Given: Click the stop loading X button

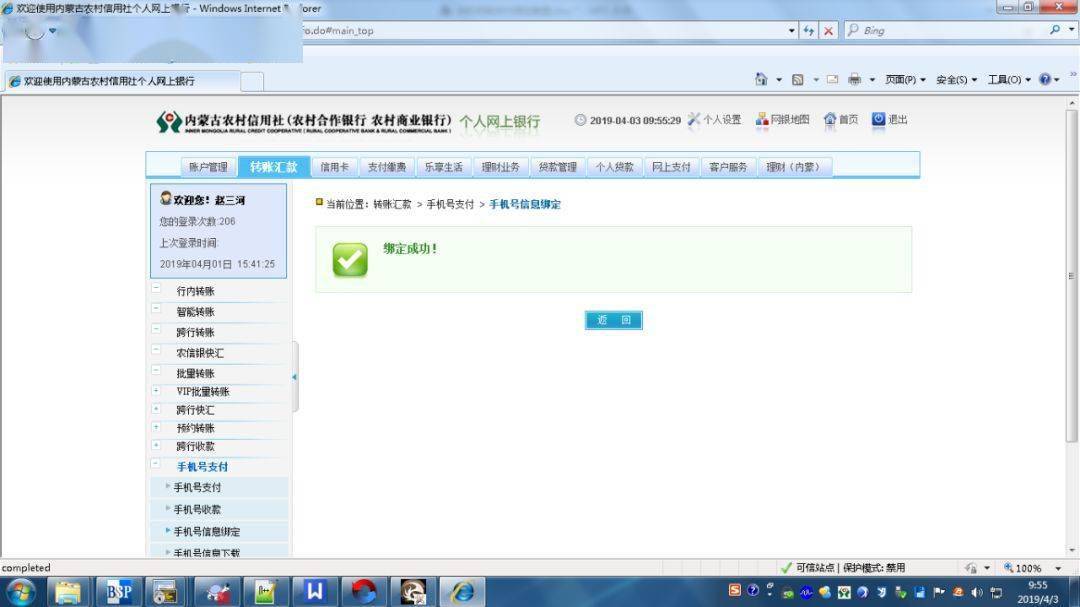Looking at the screenshot, I should (x=828, y=31).
